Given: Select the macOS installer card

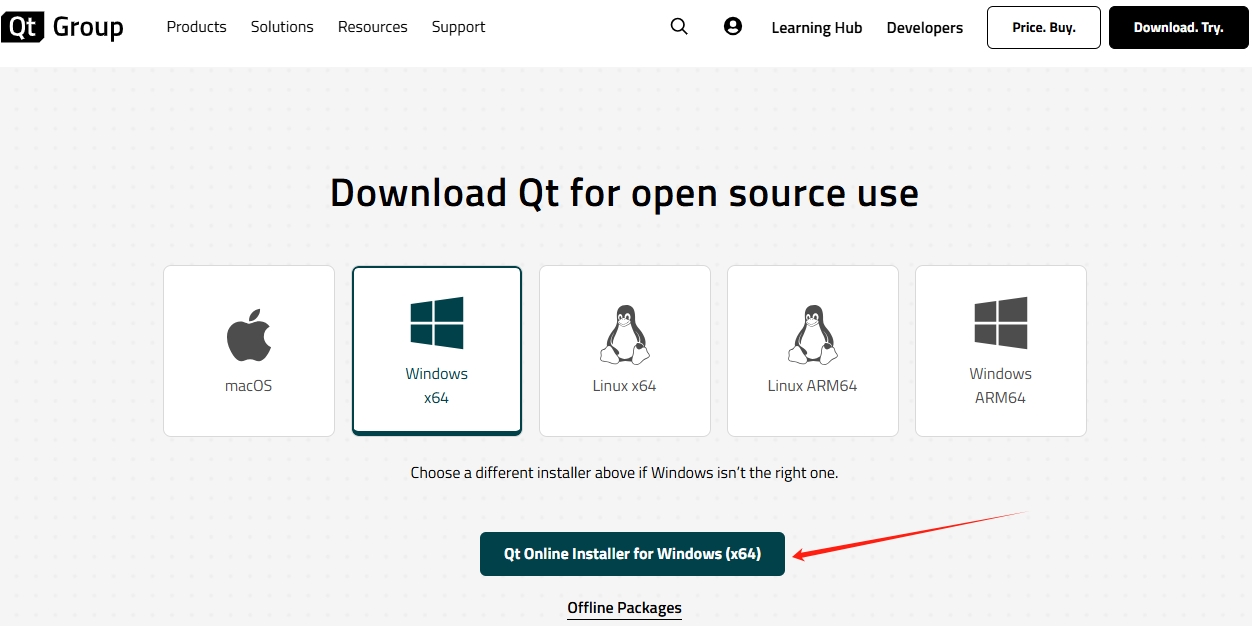Looking at the screenshot, I should 249,351.
